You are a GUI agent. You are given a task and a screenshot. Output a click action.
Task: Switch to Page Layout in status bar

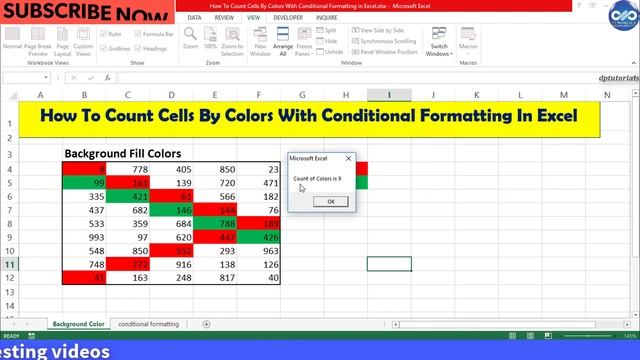[x=530, y=336]
